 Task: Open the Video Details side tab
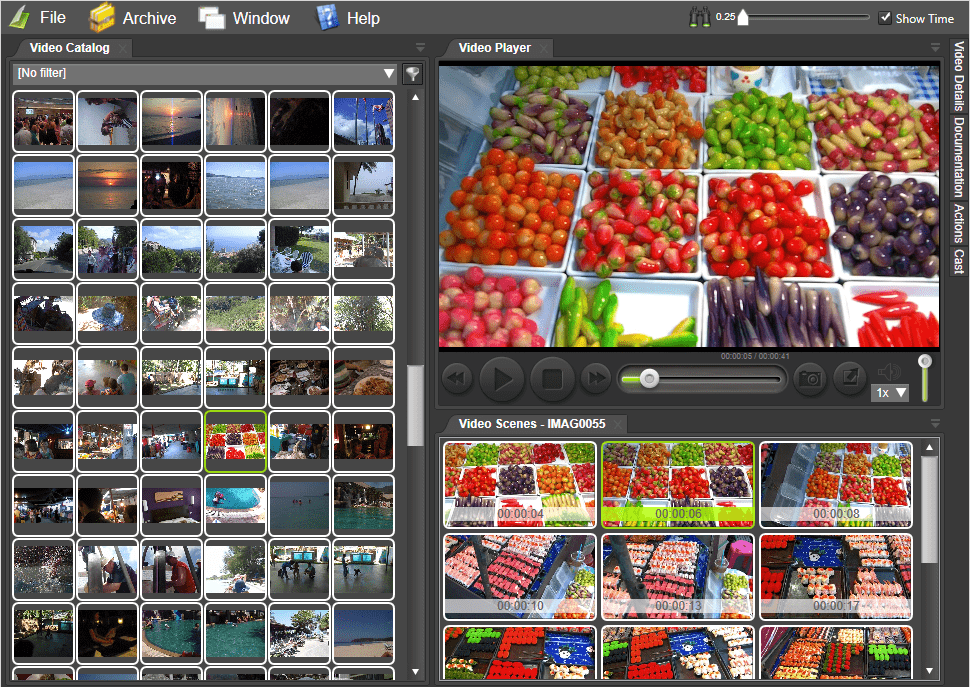(x=958, y=76)
